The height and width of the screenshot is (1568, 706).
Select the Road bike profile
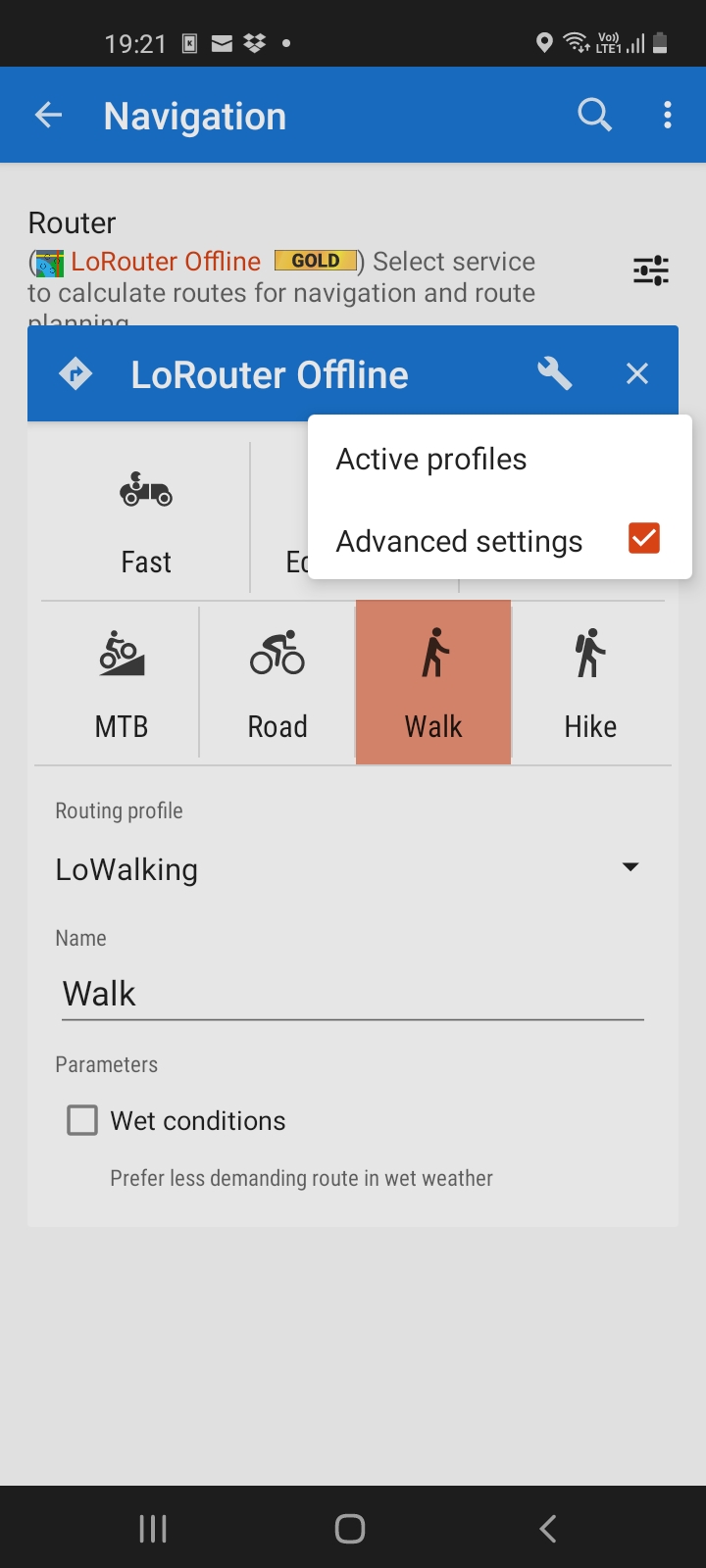277,684
